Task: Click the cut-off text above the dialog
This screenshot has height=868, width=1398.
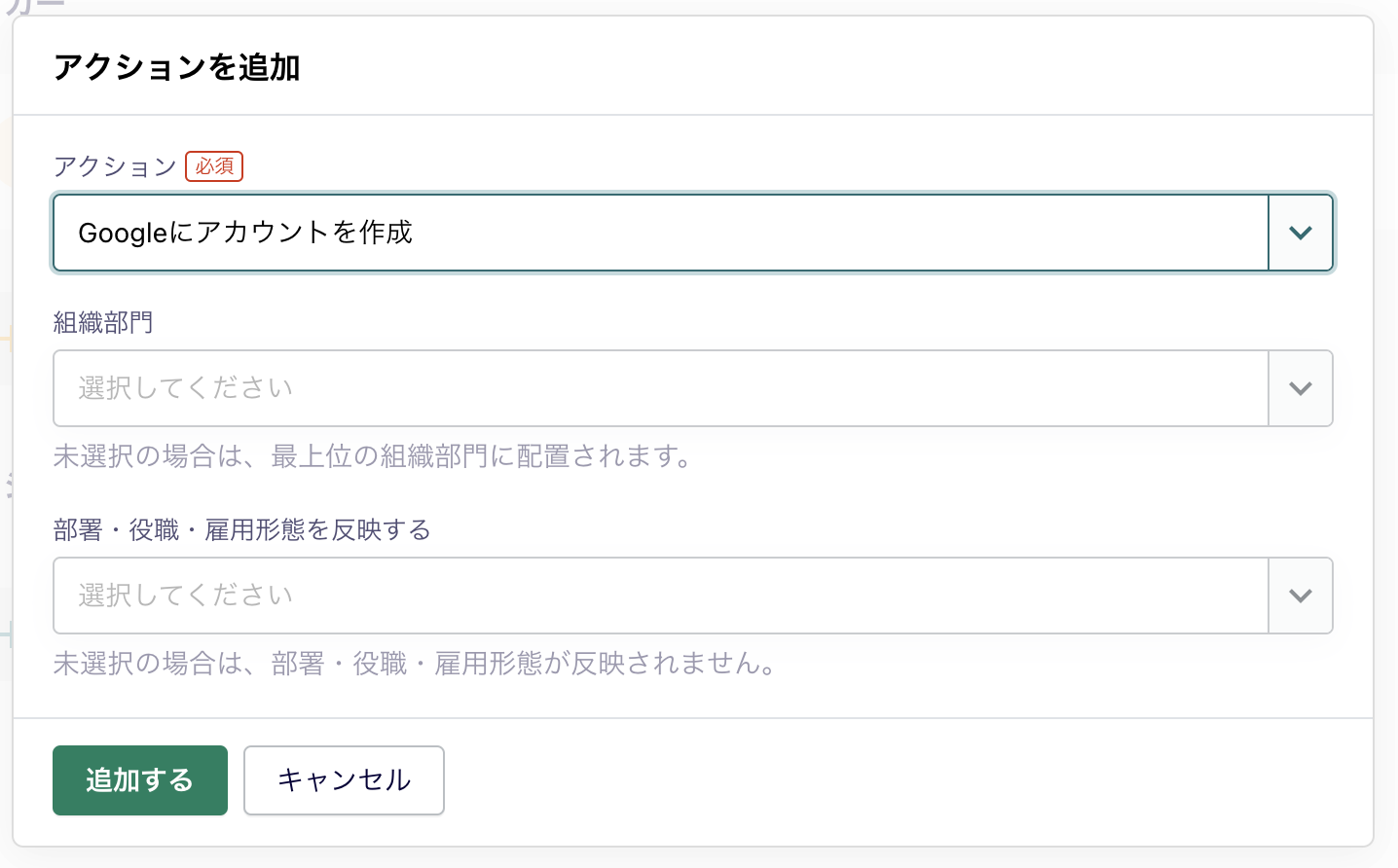Action: [35, 6]
